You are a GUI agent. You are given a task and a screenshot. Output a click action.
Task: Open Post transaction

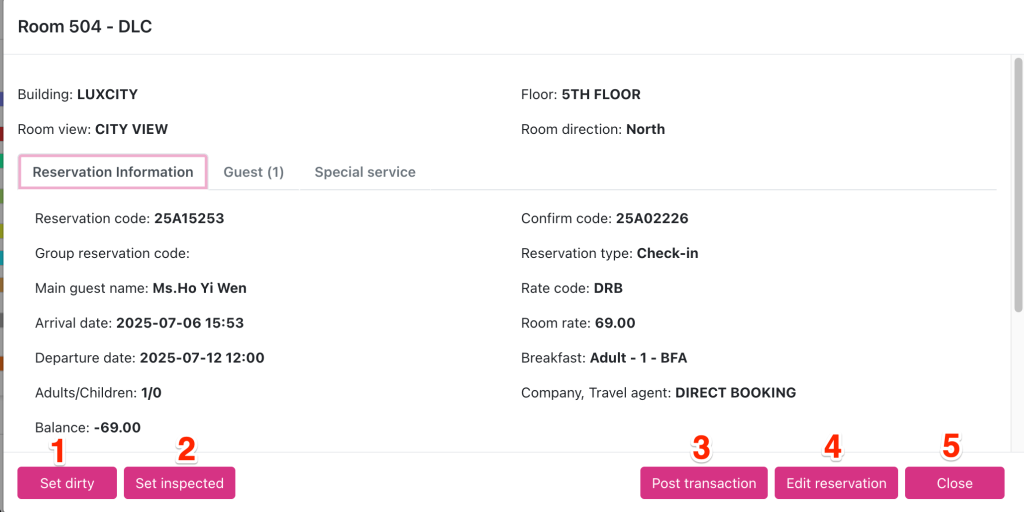point(704,483)
